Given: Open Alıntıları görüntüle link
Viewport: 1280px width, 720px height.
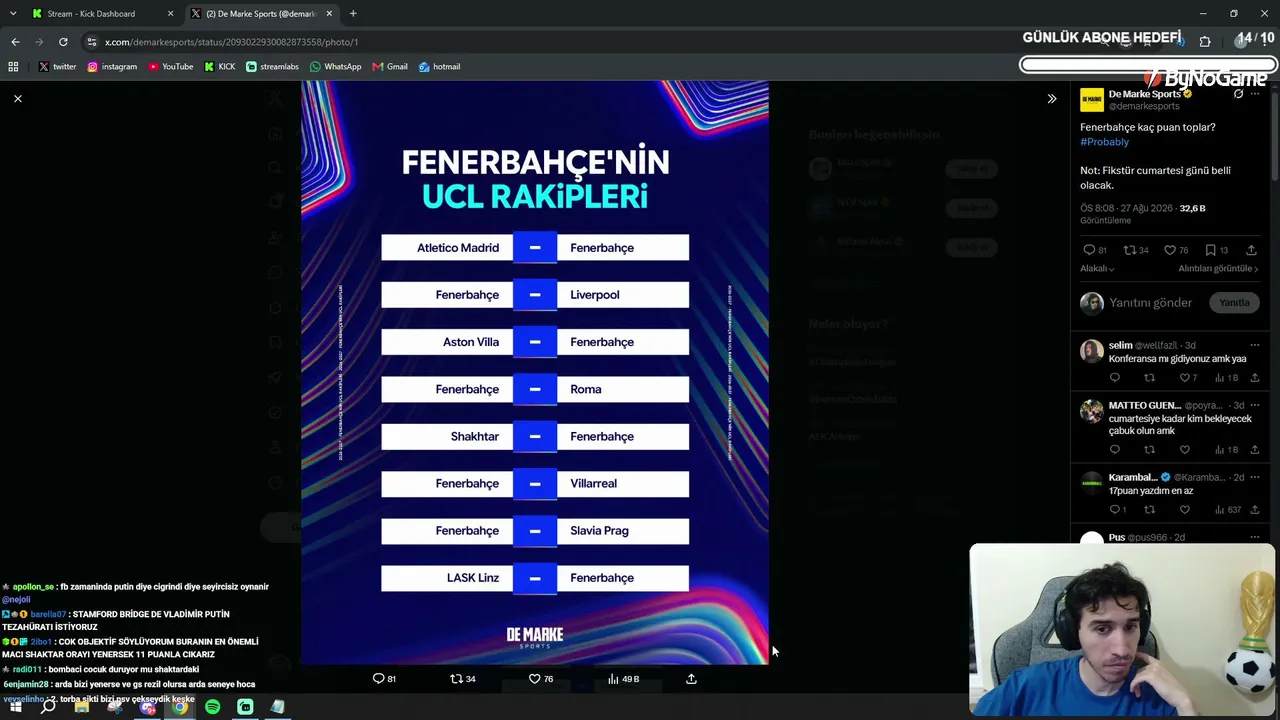Looking at the screenshot, I should (x=1218, y=269).
